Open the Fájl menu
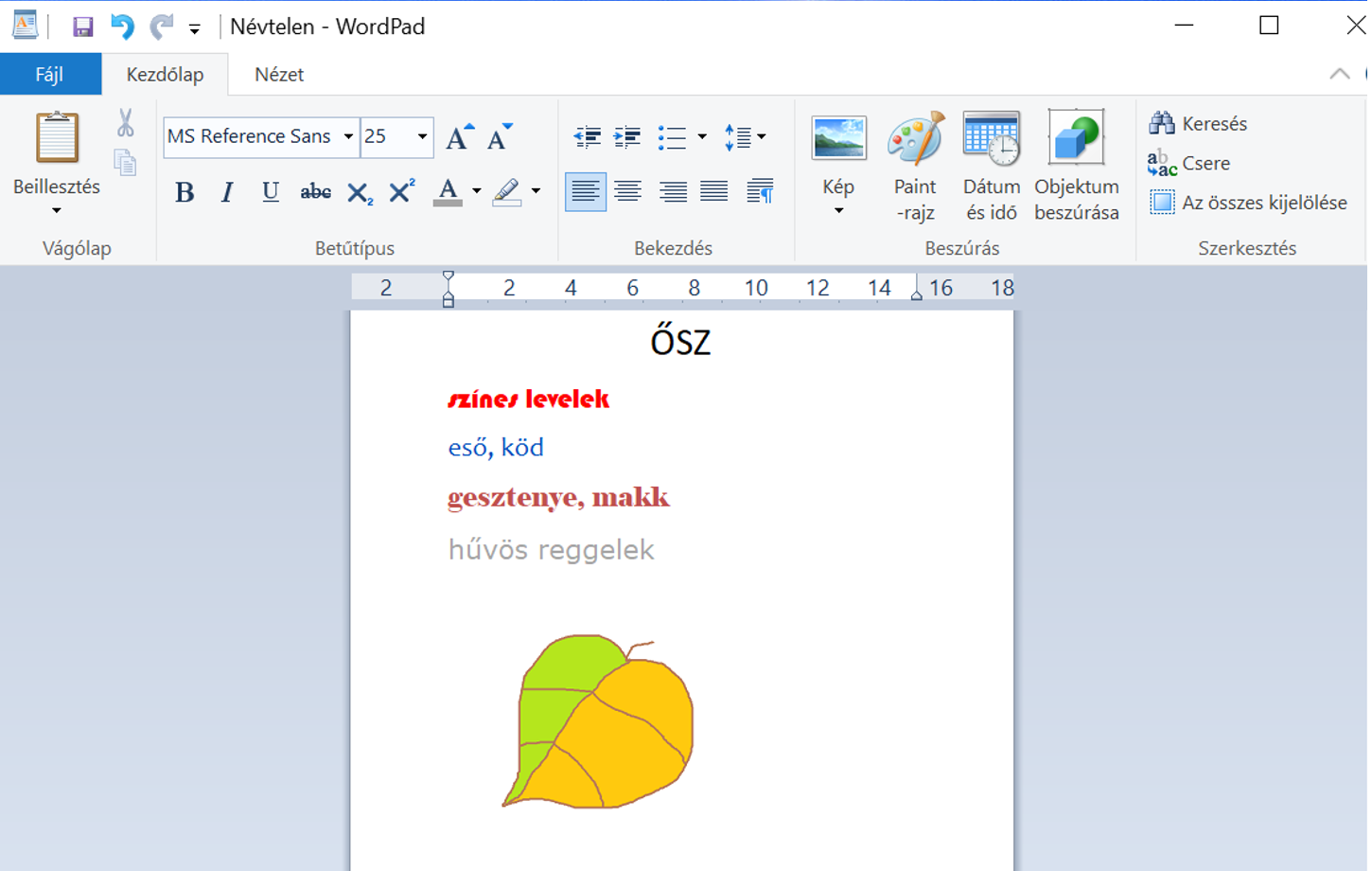 (x=50, y=75)
